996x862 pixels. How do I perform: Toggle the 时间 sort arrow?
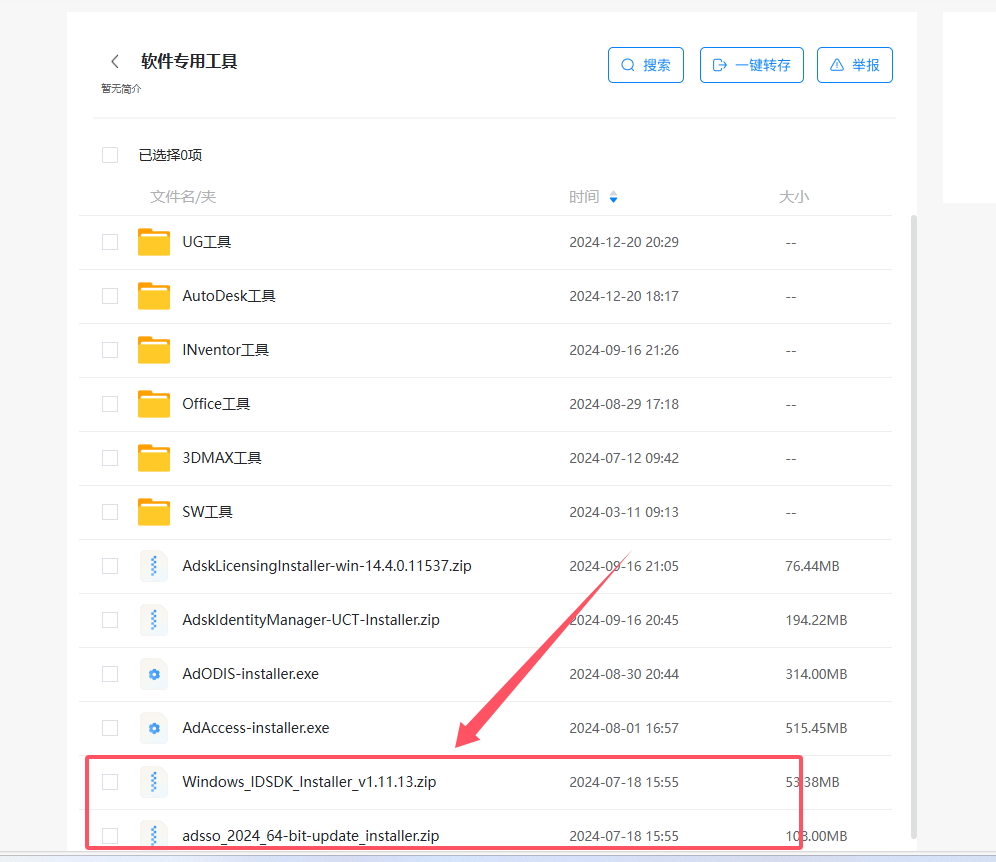613,198
